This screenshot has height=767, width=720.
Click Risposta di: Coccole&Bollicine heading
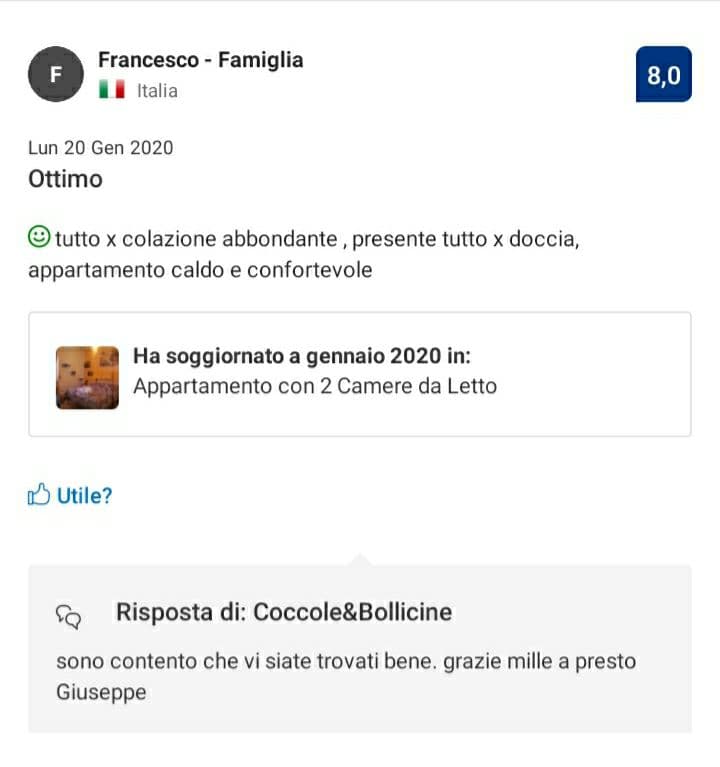pyautogui.click(x=284, y=612)
